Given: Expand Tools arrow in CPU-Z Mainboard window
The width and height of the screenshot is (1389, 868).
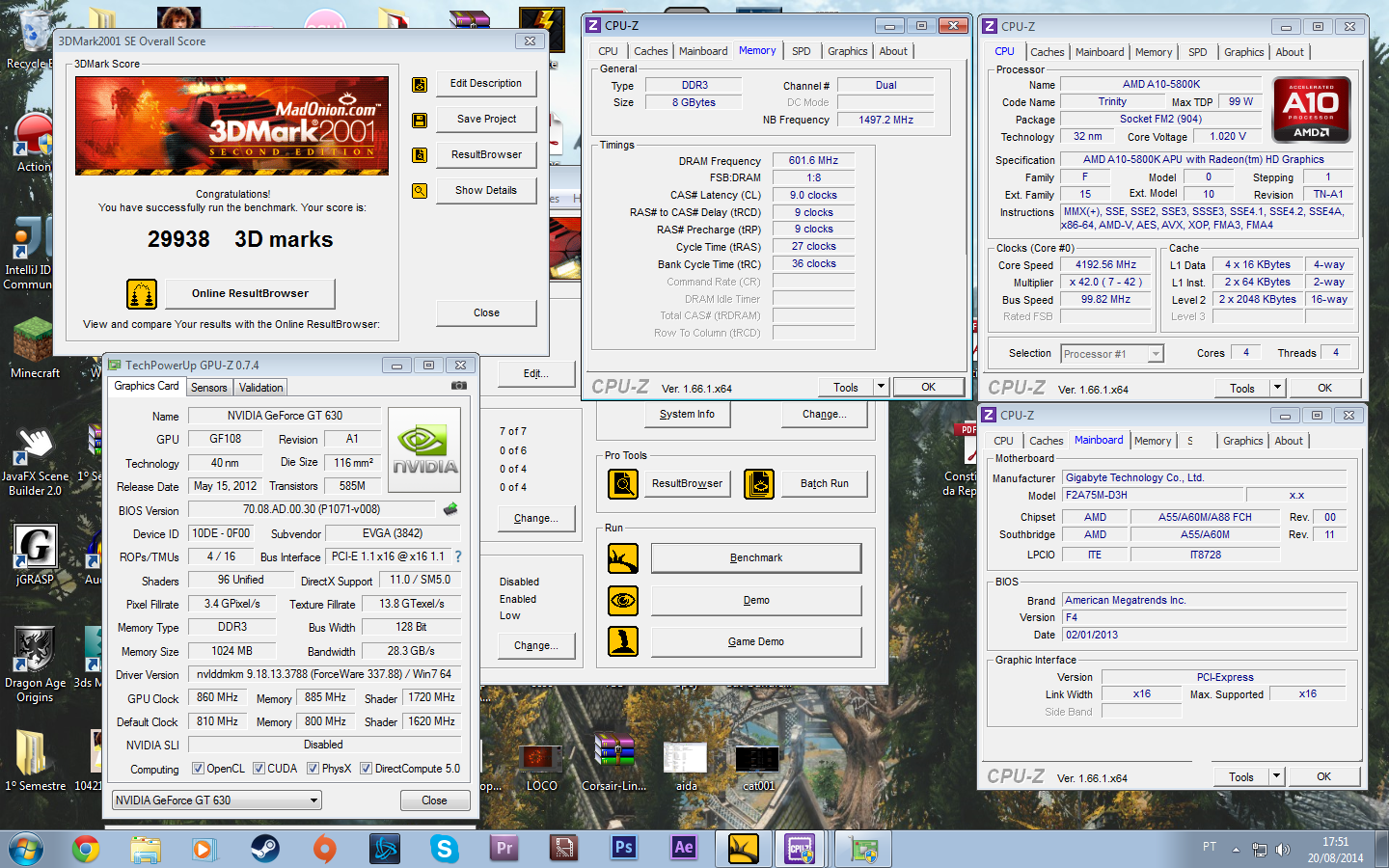Looking at the screenshot, I should tap(1276, 776).
